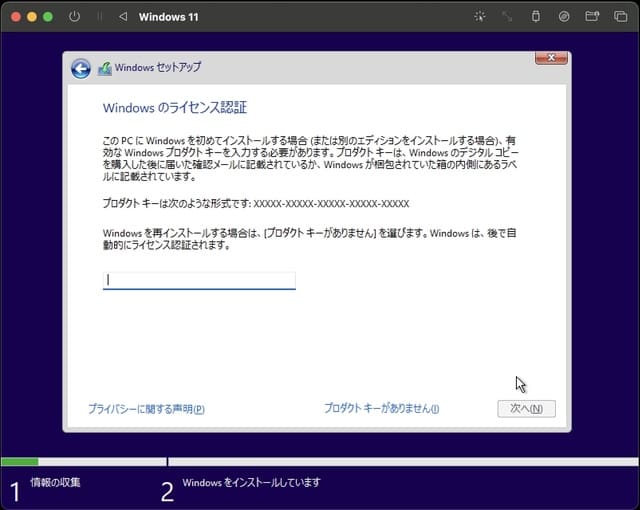Click step 2 Windows をインストールしています label
This screenshot has height=510, width=640.
click(251, 483)
